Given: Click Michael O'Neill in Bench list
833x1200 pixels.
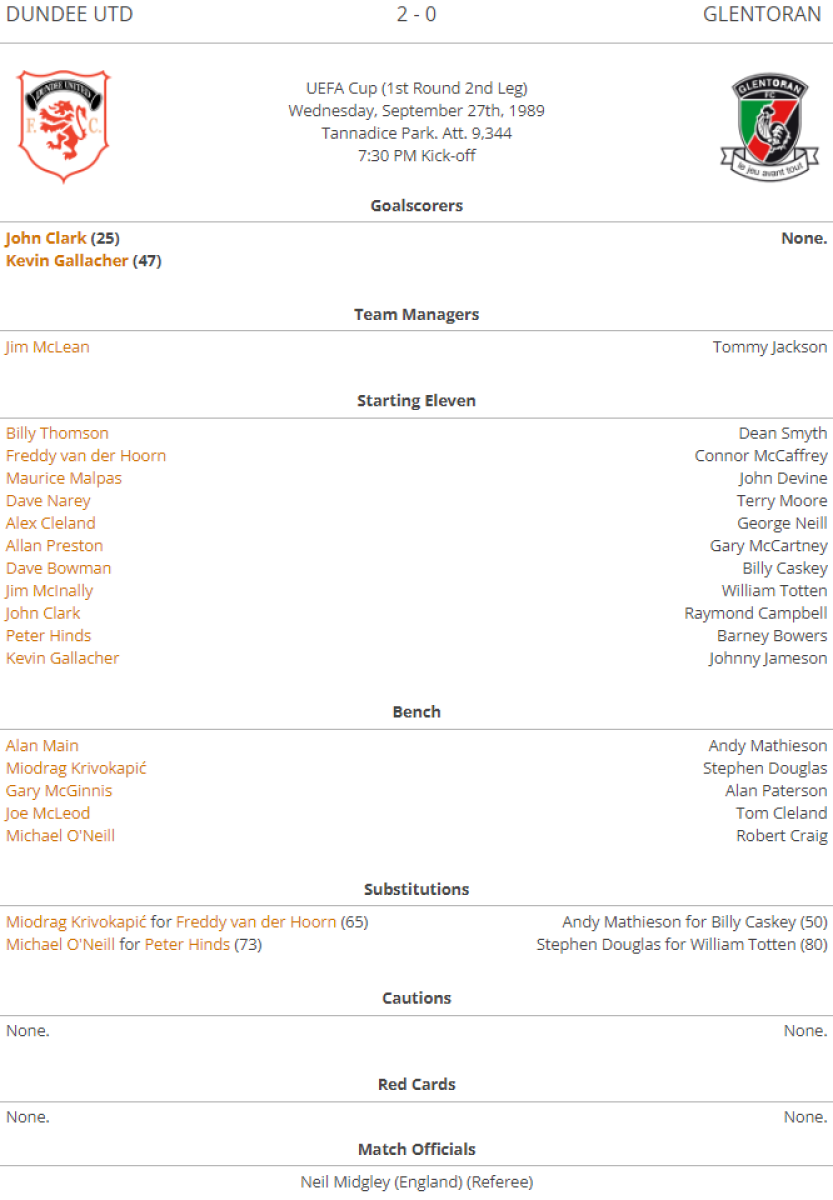Looking at the screenshot, I should tap(60, 836).
